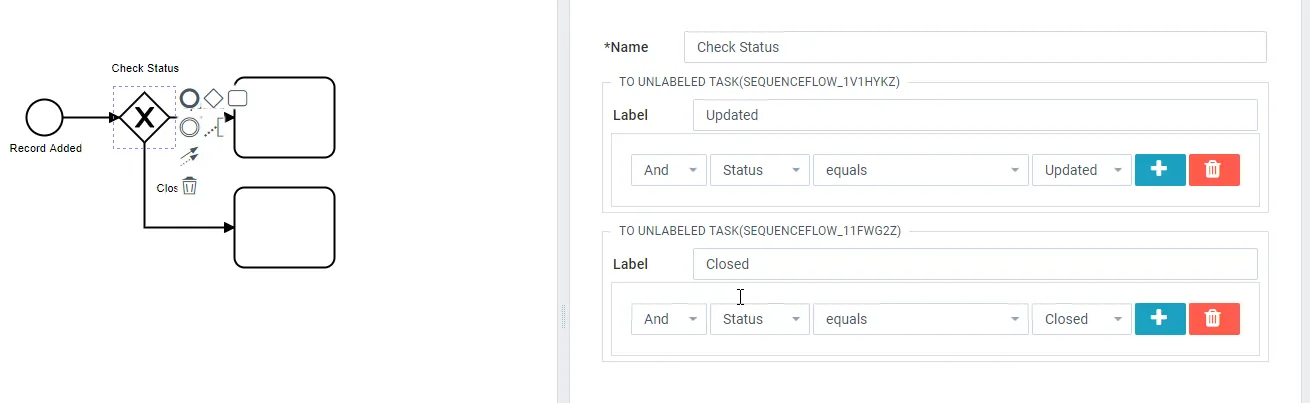Append a task using the rounded rectangle icon
Image resolution: width=1310 pixels, height=403 pixels.
[237, 98]
